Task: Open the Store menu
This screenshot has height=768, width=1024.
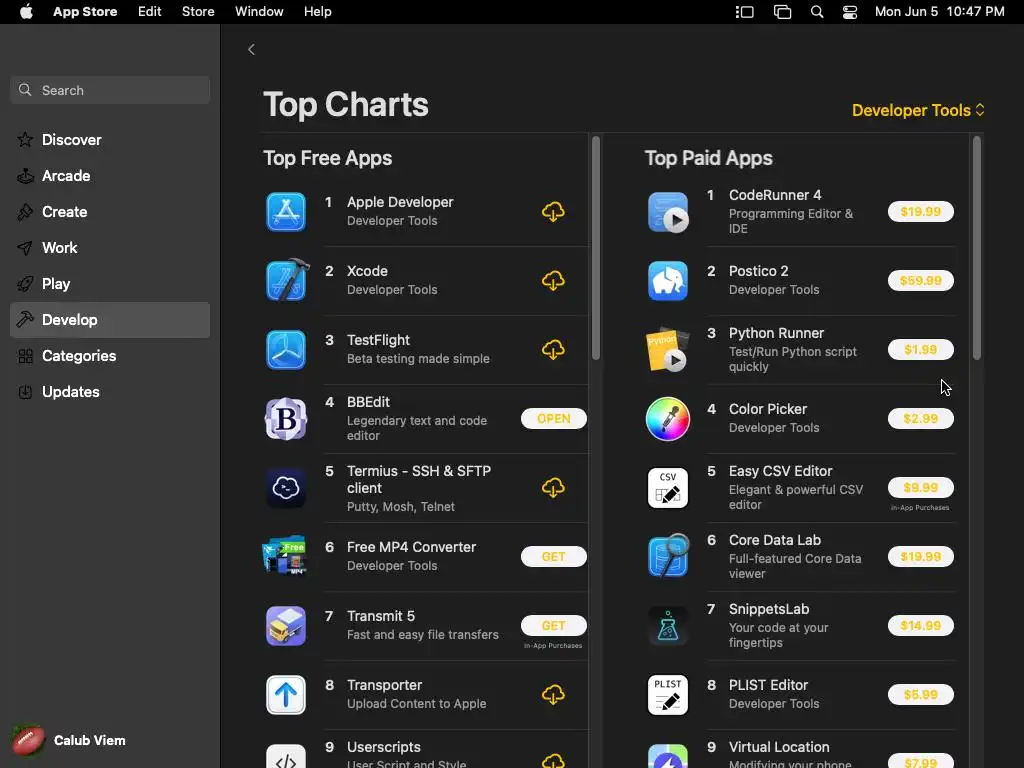Action: tap(198, 12)
